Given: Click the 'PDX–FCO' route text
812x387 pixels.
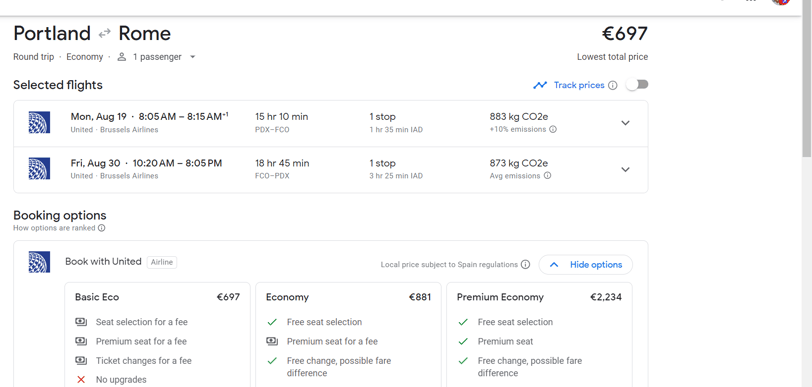Looking at the screenshot, I should tap(272, 130).
